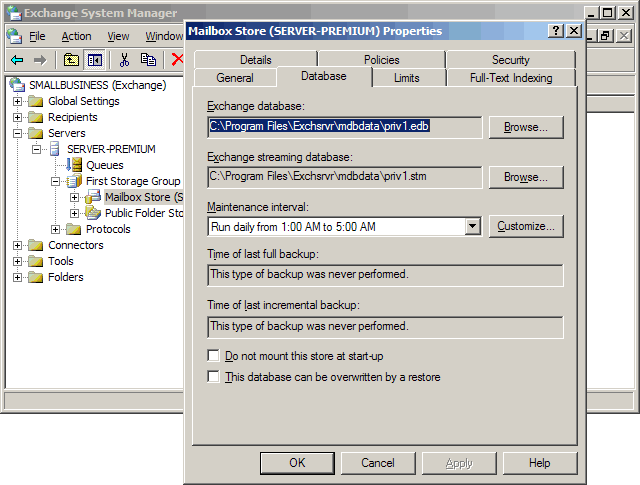Click the Customize maintenance interval button
The image size is (640, 485).
[x=526, y=226]
